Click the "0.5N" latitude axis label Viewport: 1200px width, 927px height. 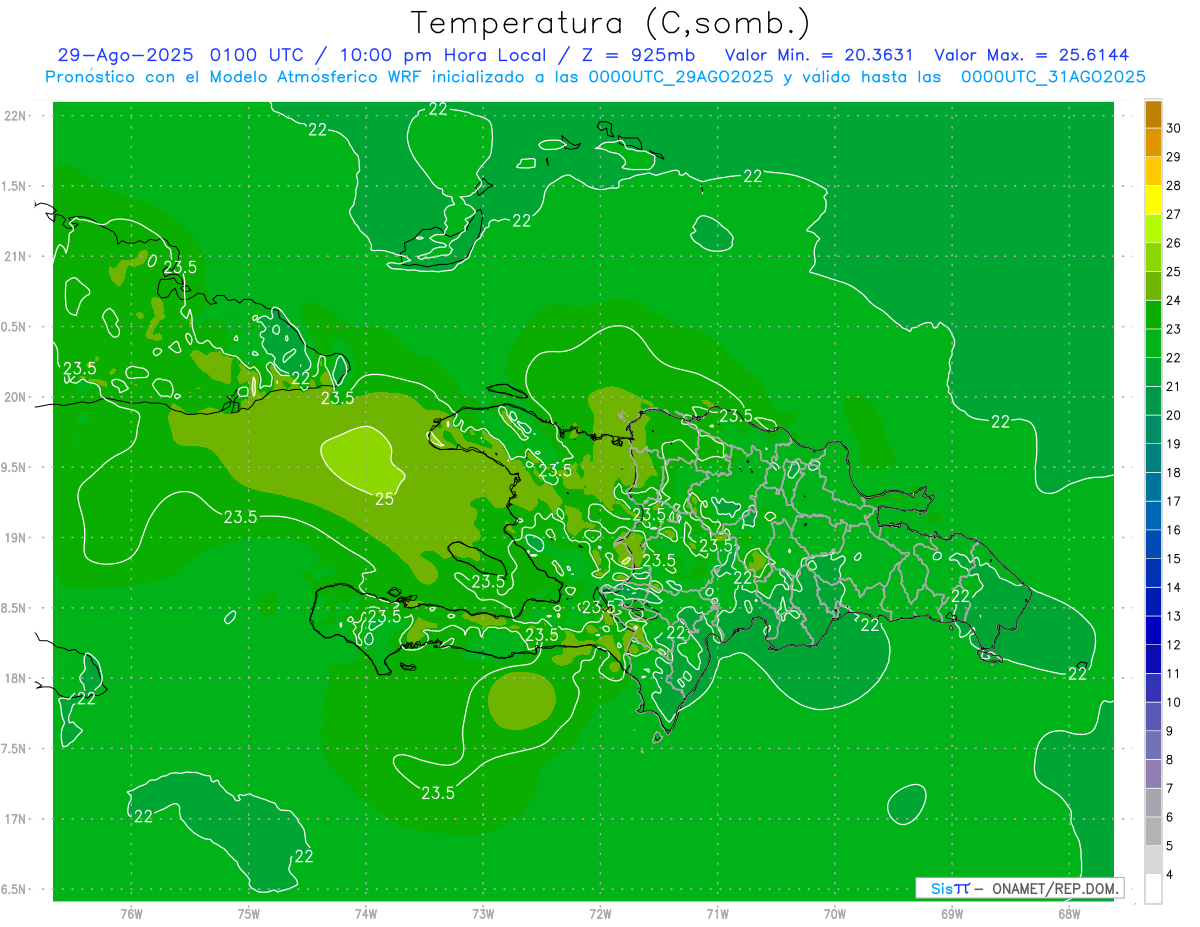pos(15,327)
